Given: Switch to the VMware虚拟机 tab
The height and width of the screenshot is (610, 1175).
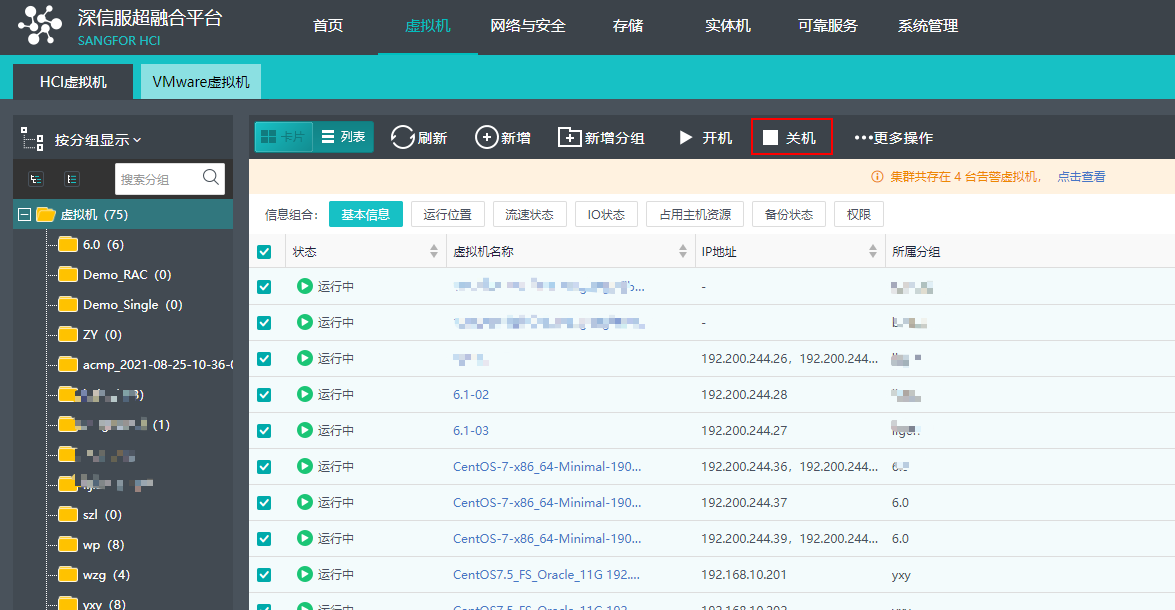Looking at the screenshot, I should (x=200, y=81).
